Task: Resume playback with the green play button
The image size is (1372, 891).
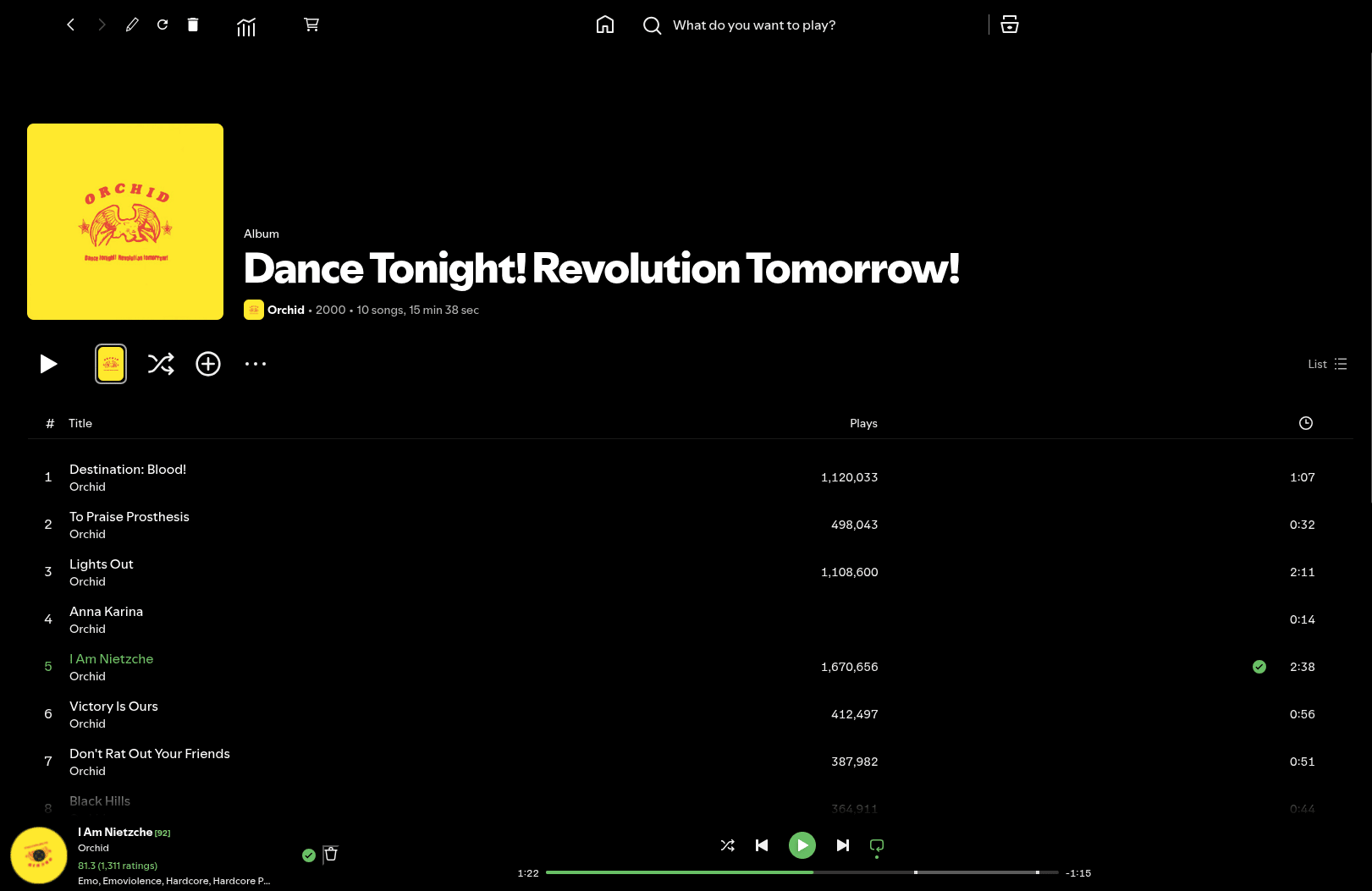Action: [802, 845]
